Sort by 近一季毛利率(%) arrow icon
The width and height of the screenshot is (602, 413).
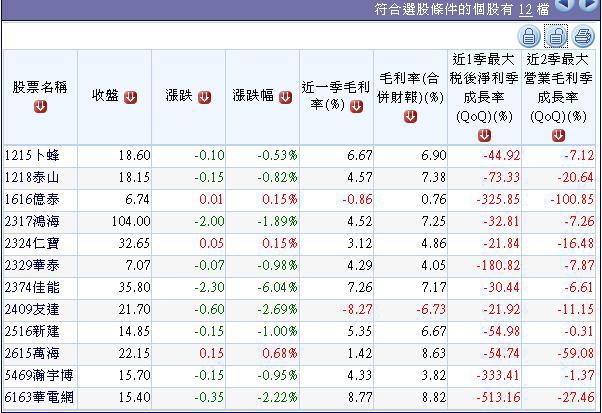click(x=357, y=106)
